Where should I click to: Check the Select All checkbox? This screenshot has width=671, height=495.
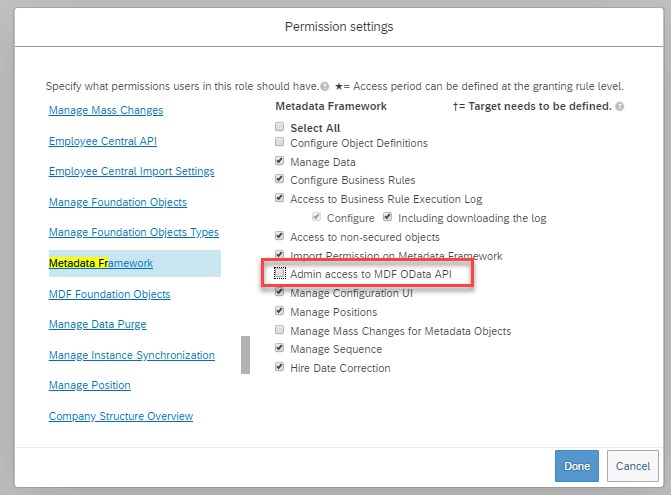click(x=279, y=127)
